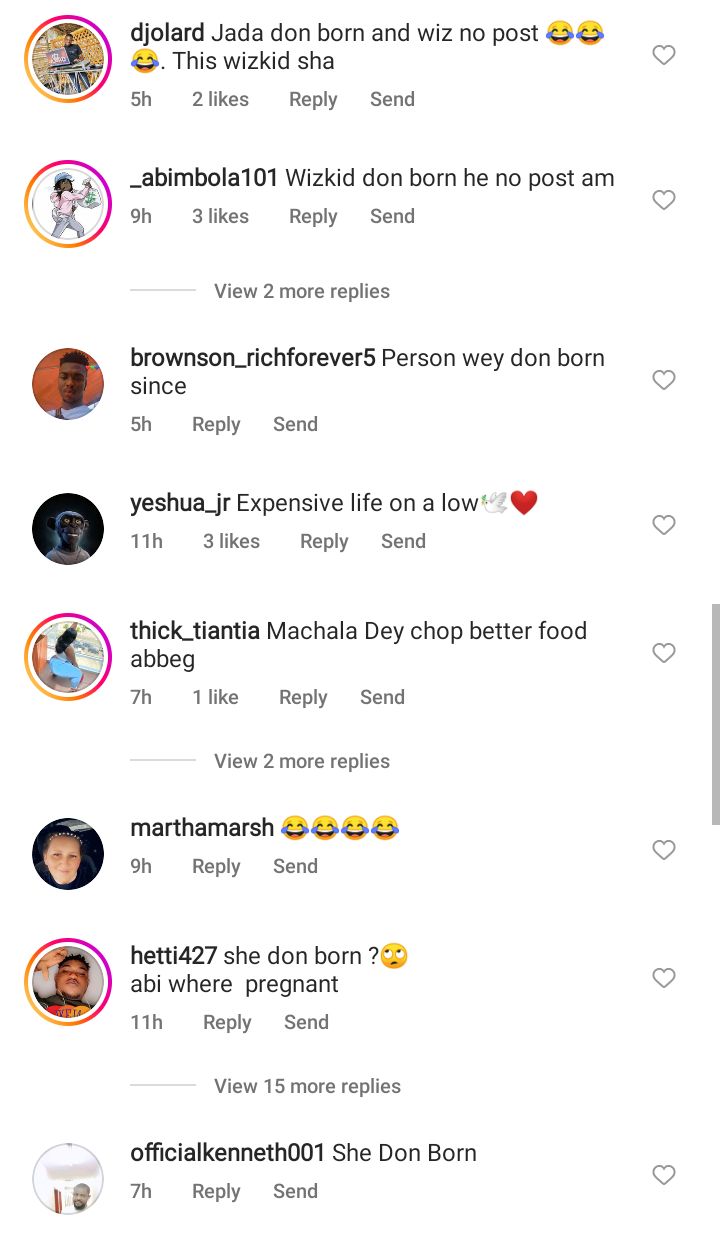View the 3 likes on _abimbola101's comment

pos(220,216)
